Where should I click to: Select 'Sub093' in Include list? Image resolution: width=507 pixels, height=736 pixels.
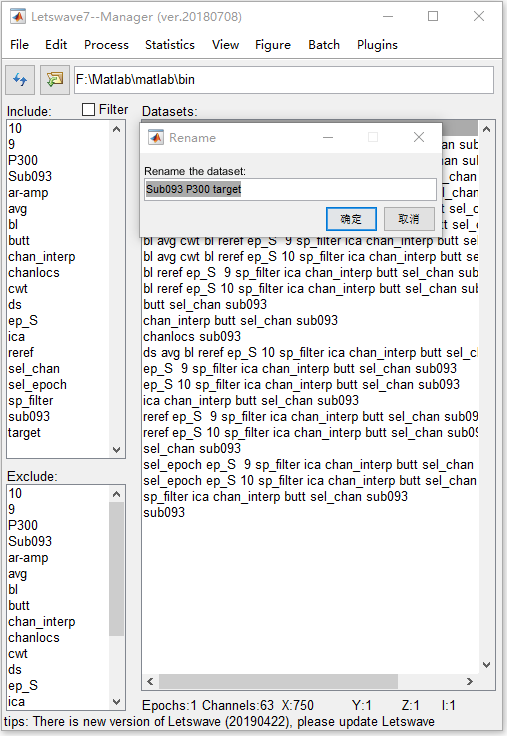pos(30,176)
